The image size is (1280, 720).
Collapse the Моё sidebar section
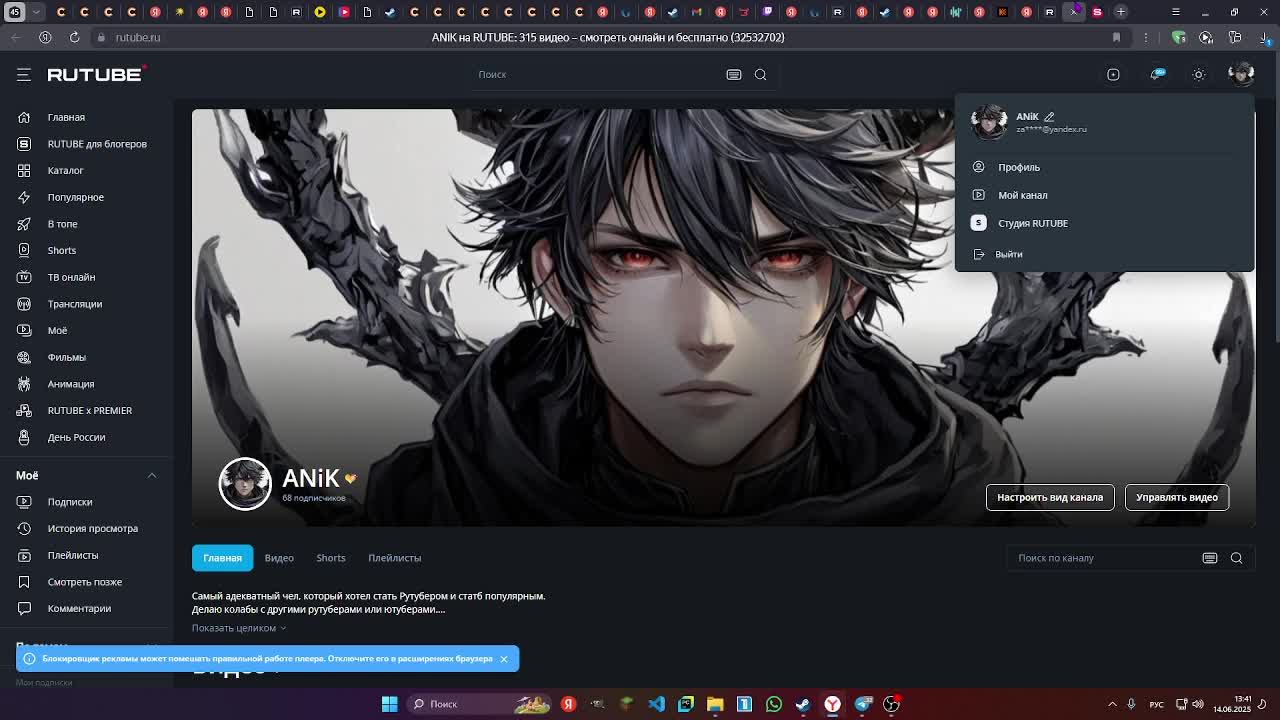[x=152, y=475]
